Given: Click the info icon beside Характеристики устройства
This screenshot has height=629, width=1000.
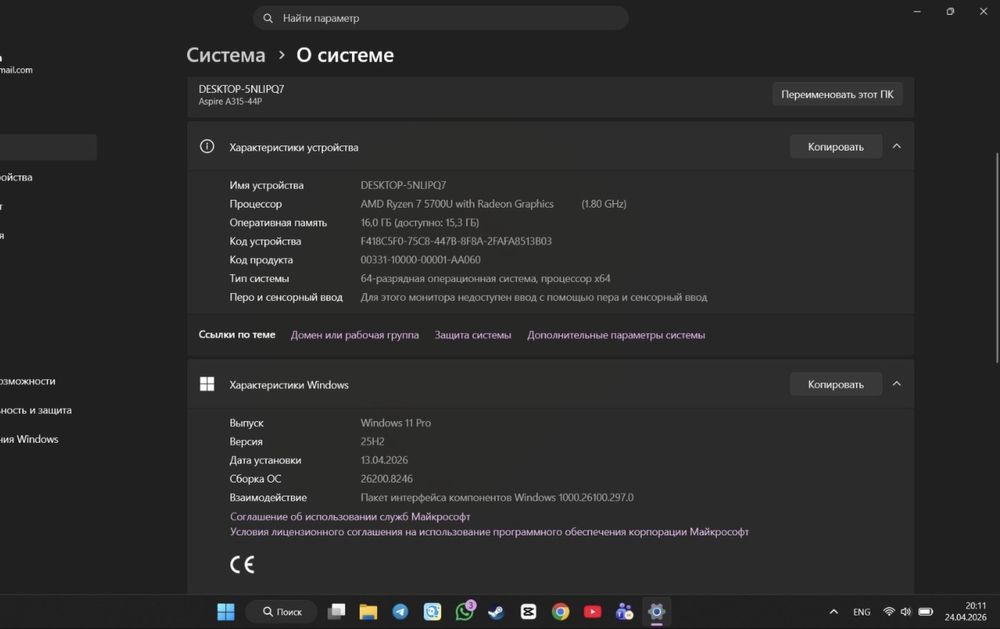Looking at the screenshot, I should pyautogui.click(x=207, y=147).
